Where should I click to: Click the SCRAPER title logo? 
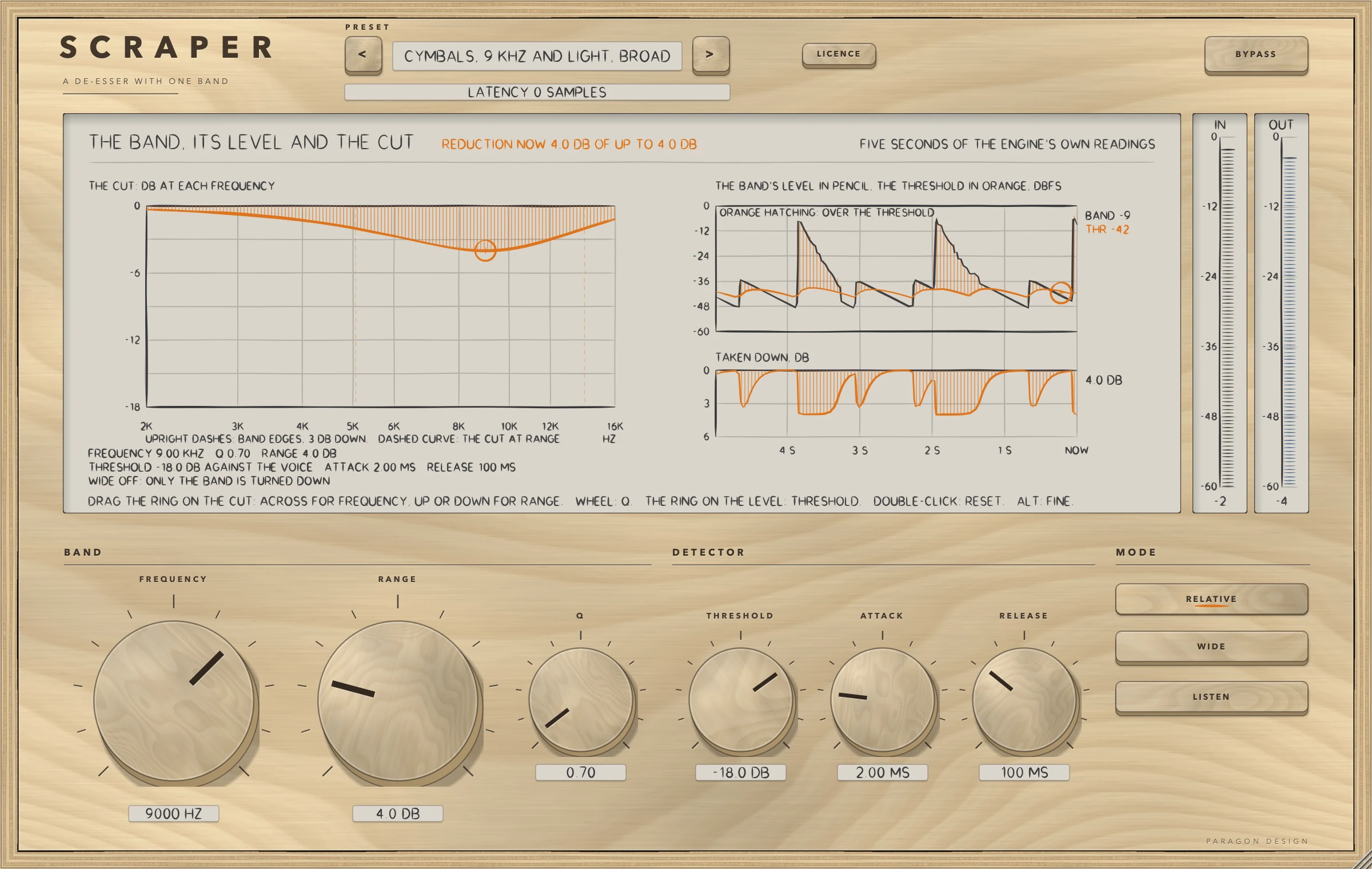(x=167, y=47)
